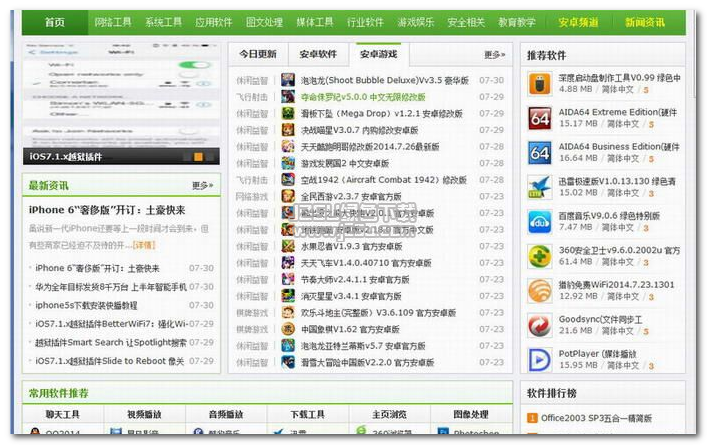Open 深度启动盘制作工具V0.99 title link

point(620,78)
